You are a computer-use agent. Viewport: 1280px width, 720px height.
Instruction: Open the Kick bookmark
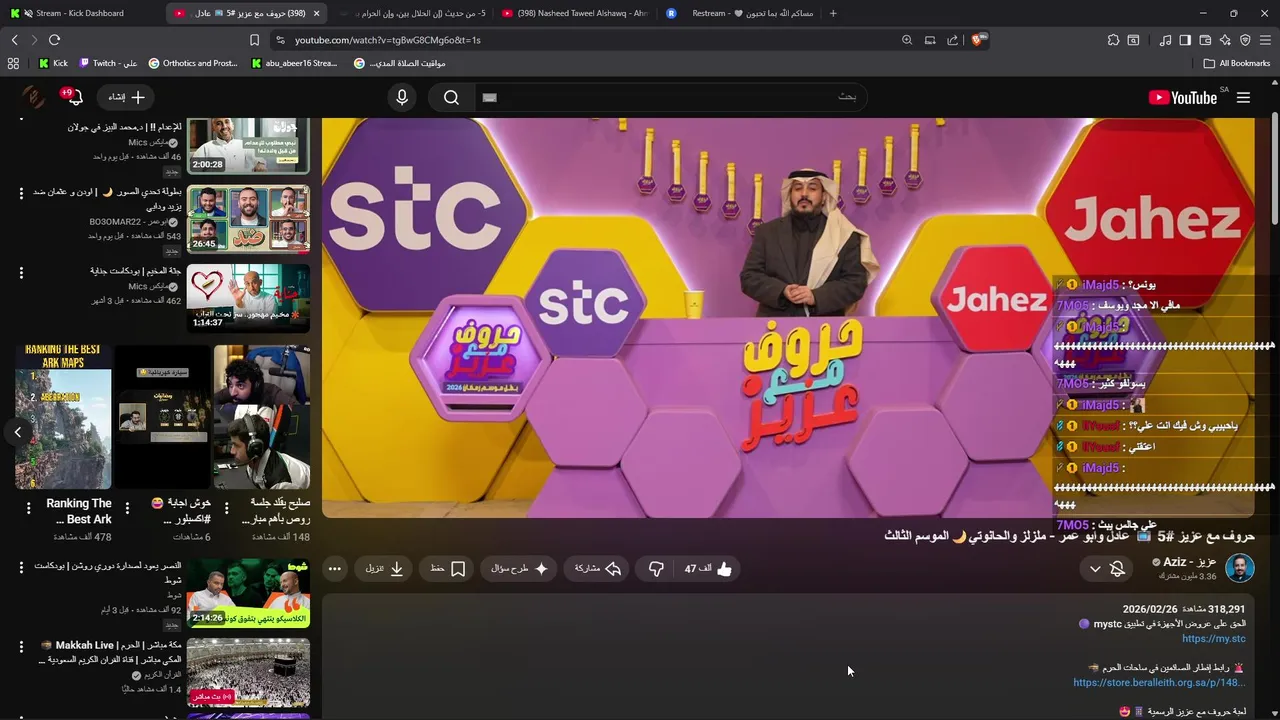[x=53, y=63]
